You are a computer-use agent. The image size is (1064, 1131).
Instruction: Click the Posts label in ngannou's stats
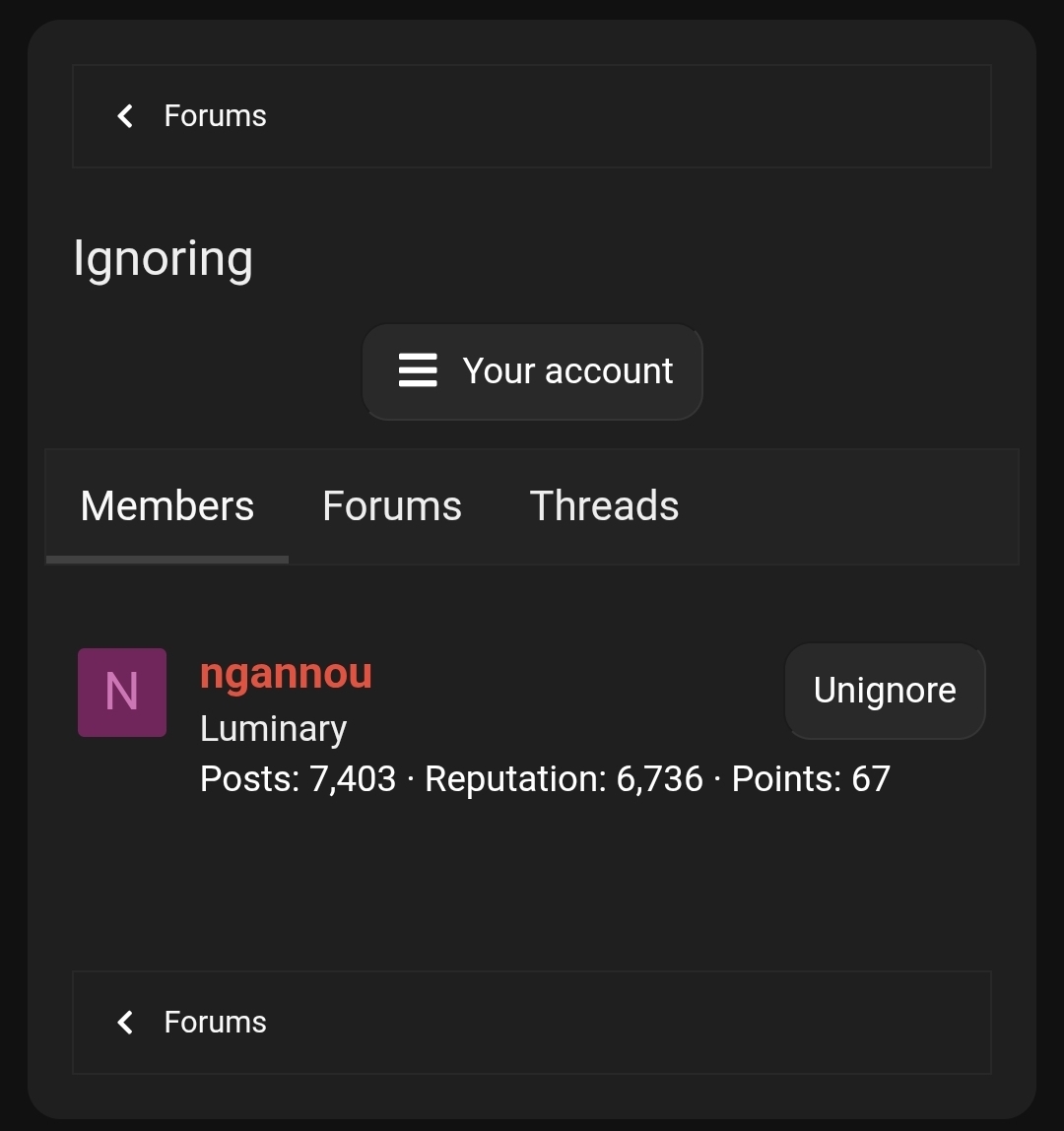248,779
